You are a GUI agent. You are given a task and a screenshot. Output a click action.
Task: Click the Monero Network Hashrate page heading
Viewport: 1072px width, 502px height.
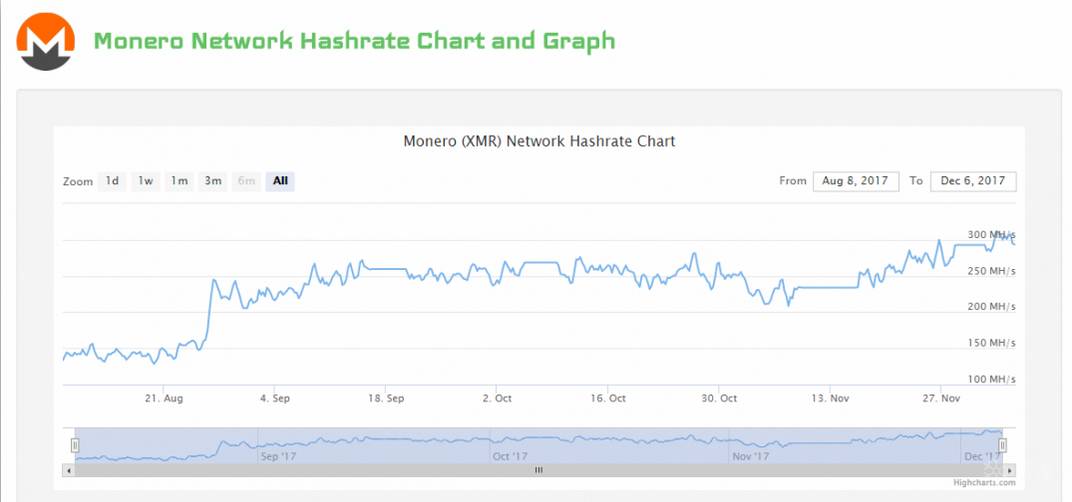tap(354, 41)
